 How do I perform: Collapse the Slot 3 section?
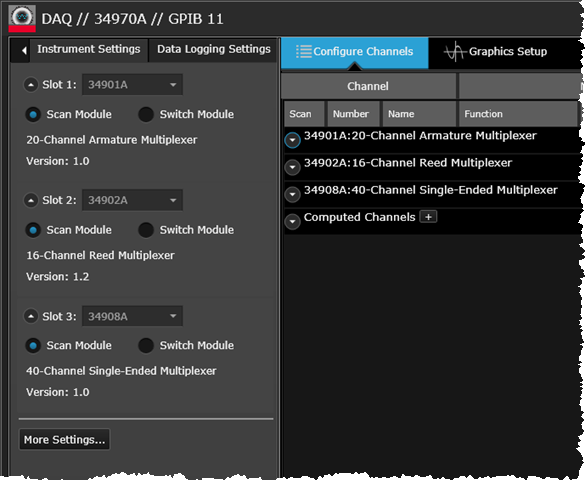coord(31,317)
